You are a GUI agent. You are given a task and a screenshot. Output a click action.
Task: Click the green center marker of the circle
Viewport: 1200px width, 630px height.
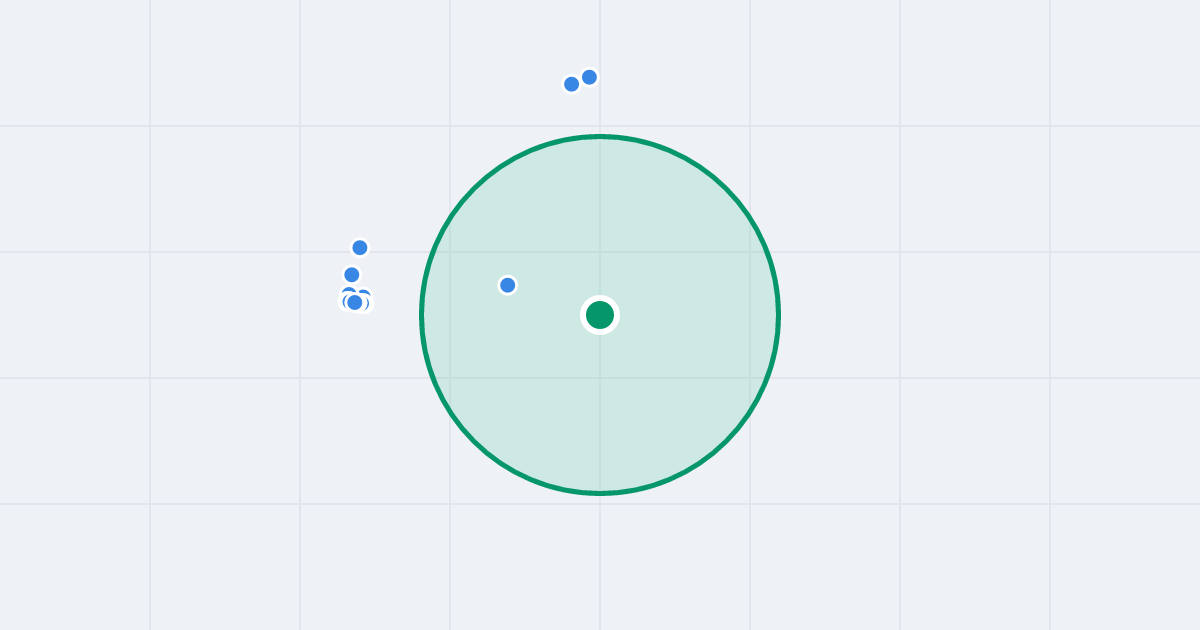tap(600, 315)
